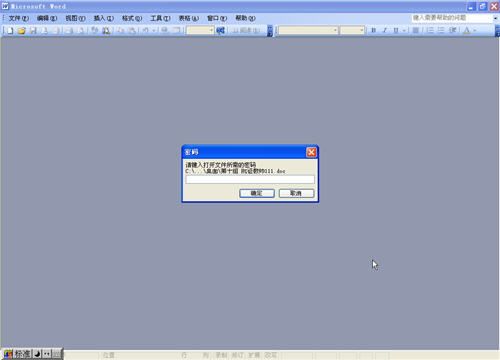
Task: Open the 格式 menu
Action: pyautogui.click(x=132, y=18)
